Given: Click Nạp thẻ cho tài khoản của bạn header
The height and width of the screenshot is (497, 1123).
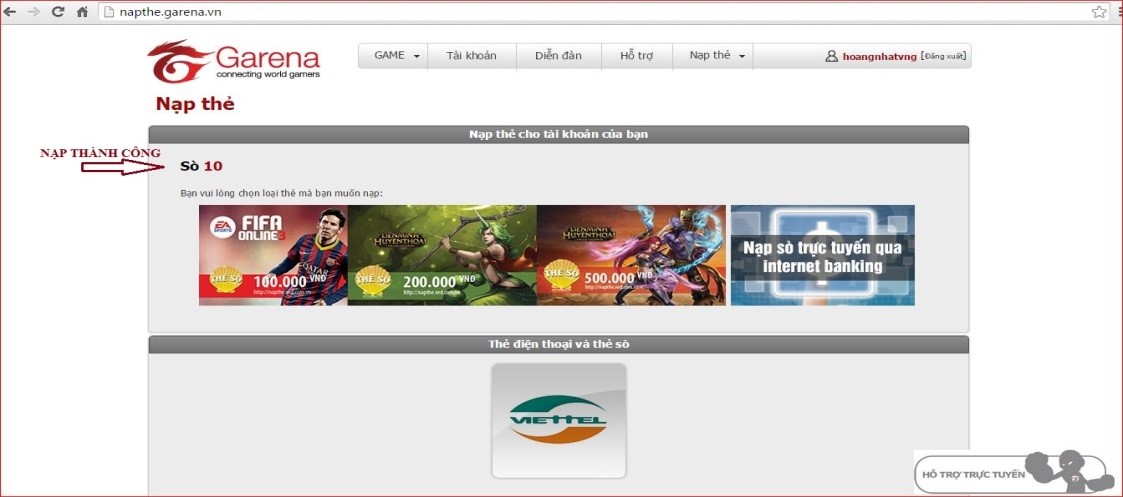Looking at the screenshot, I should pos(559,135).
